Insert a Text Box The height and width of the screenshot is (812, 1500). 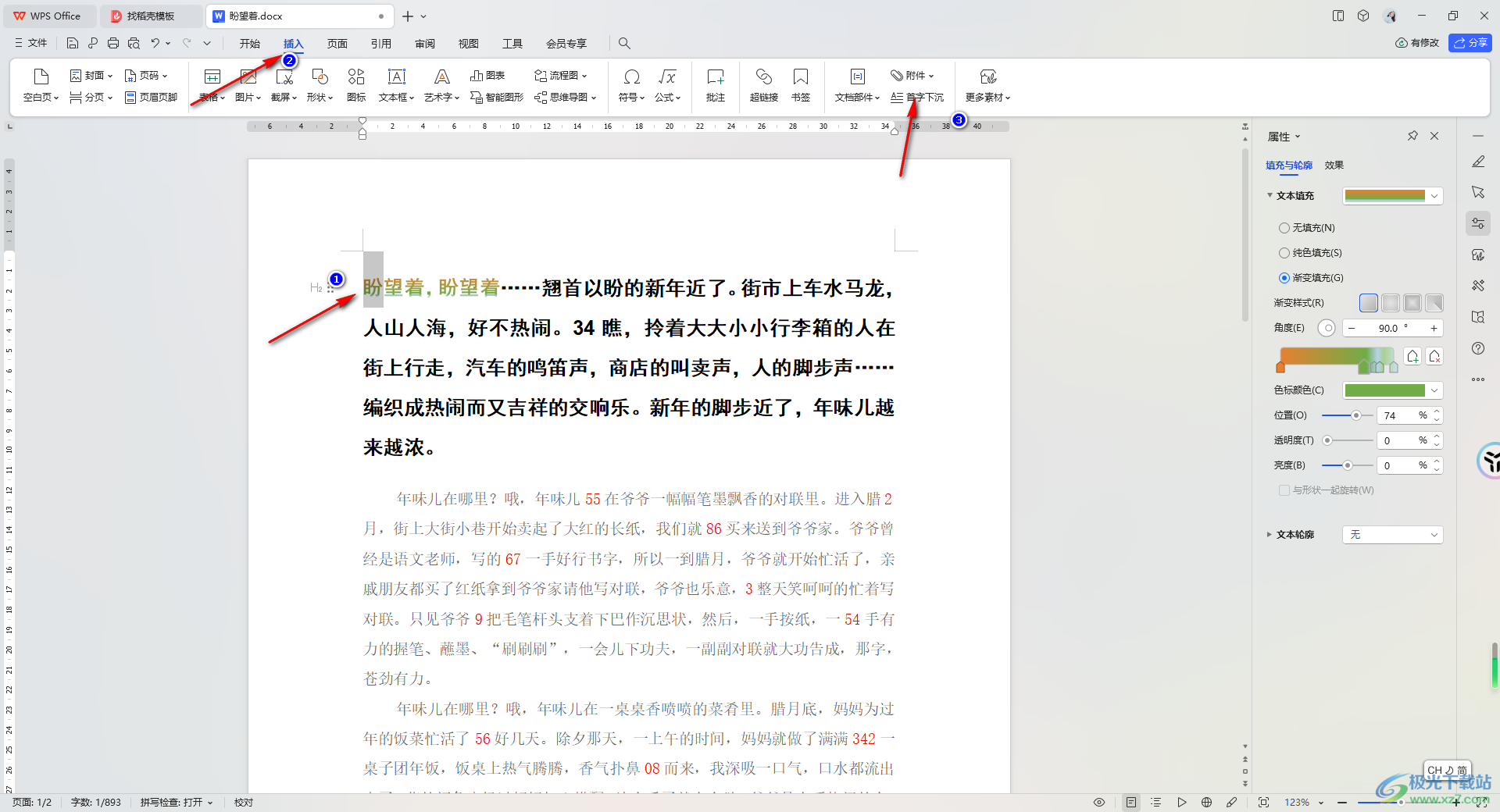pyautogui.click(x=396, y=85)
